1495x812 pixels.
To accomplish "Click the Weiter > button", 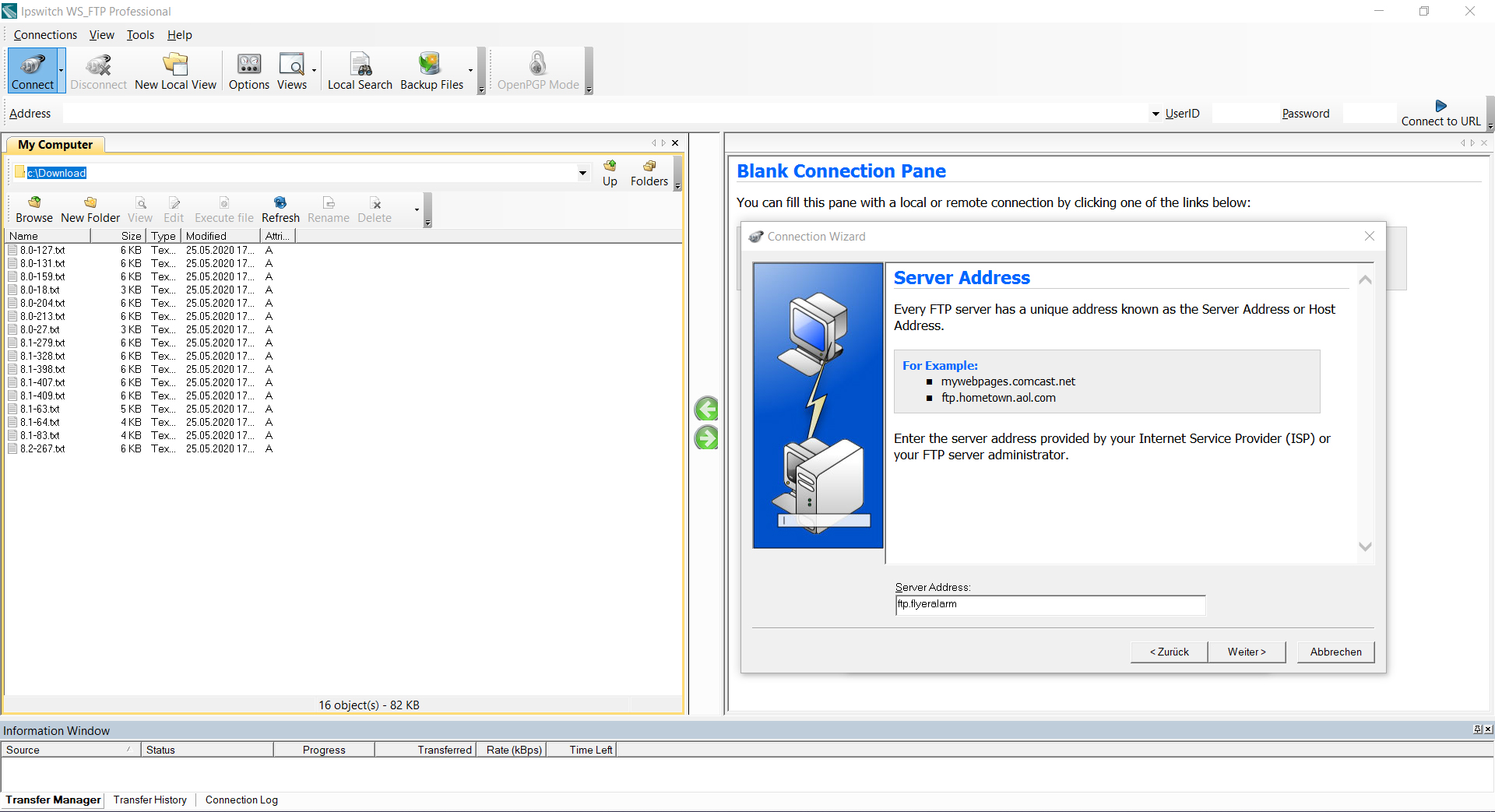I will [x=1246, y=652].
